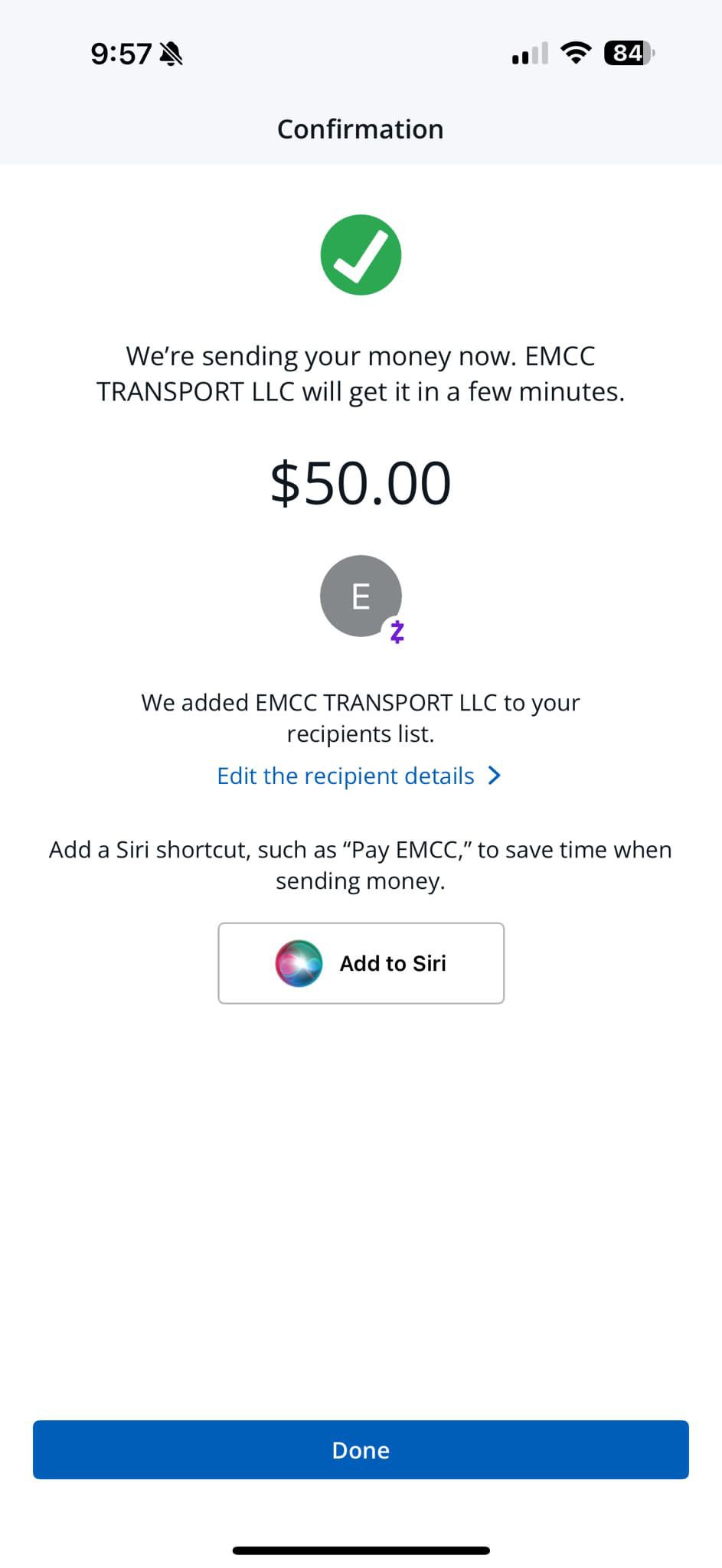Tap the header bar left of Confirmation
The image size is (722, 1568).
[115, 129]
